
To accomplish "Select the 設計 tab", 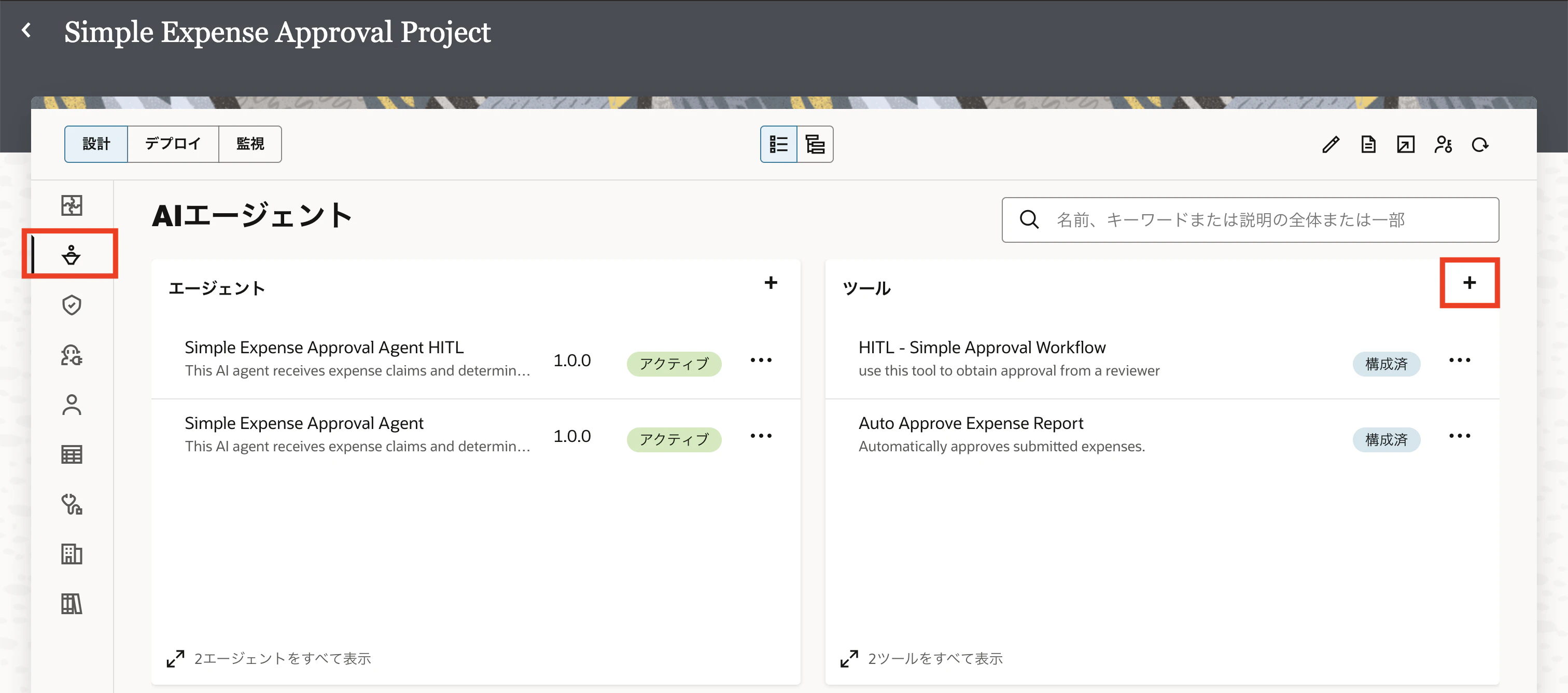I will click(x=96, y=144).
